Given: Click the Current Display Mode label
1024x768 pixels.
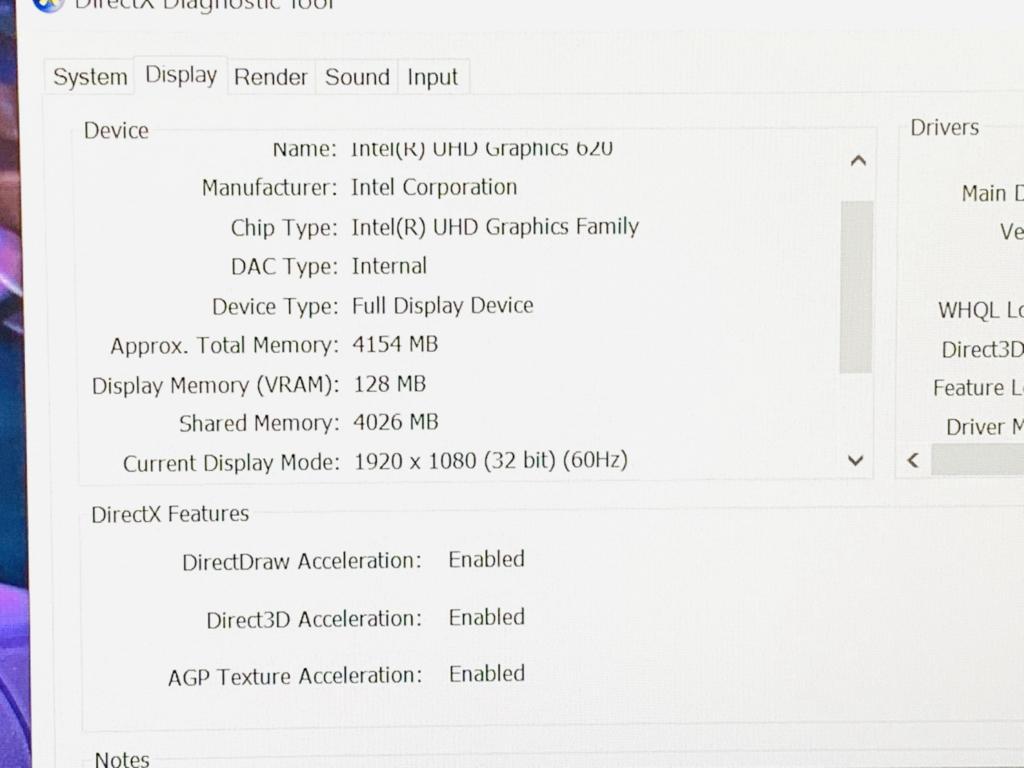Looking at the screenshot, I should (x=231, y=463).
